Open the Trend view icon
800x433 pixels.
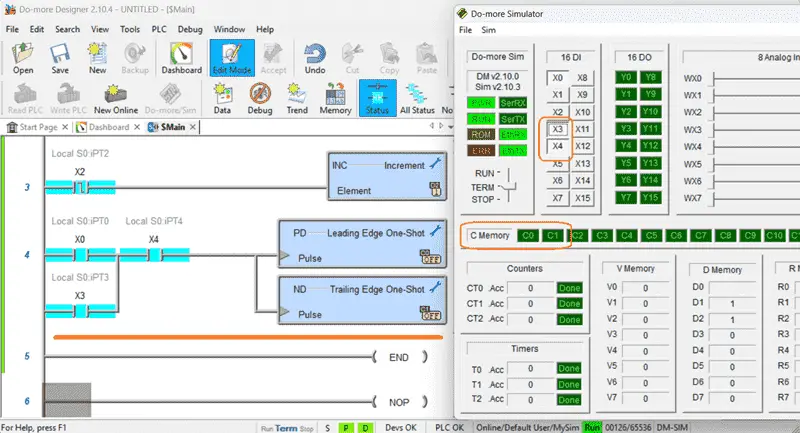tap(297, 99)
